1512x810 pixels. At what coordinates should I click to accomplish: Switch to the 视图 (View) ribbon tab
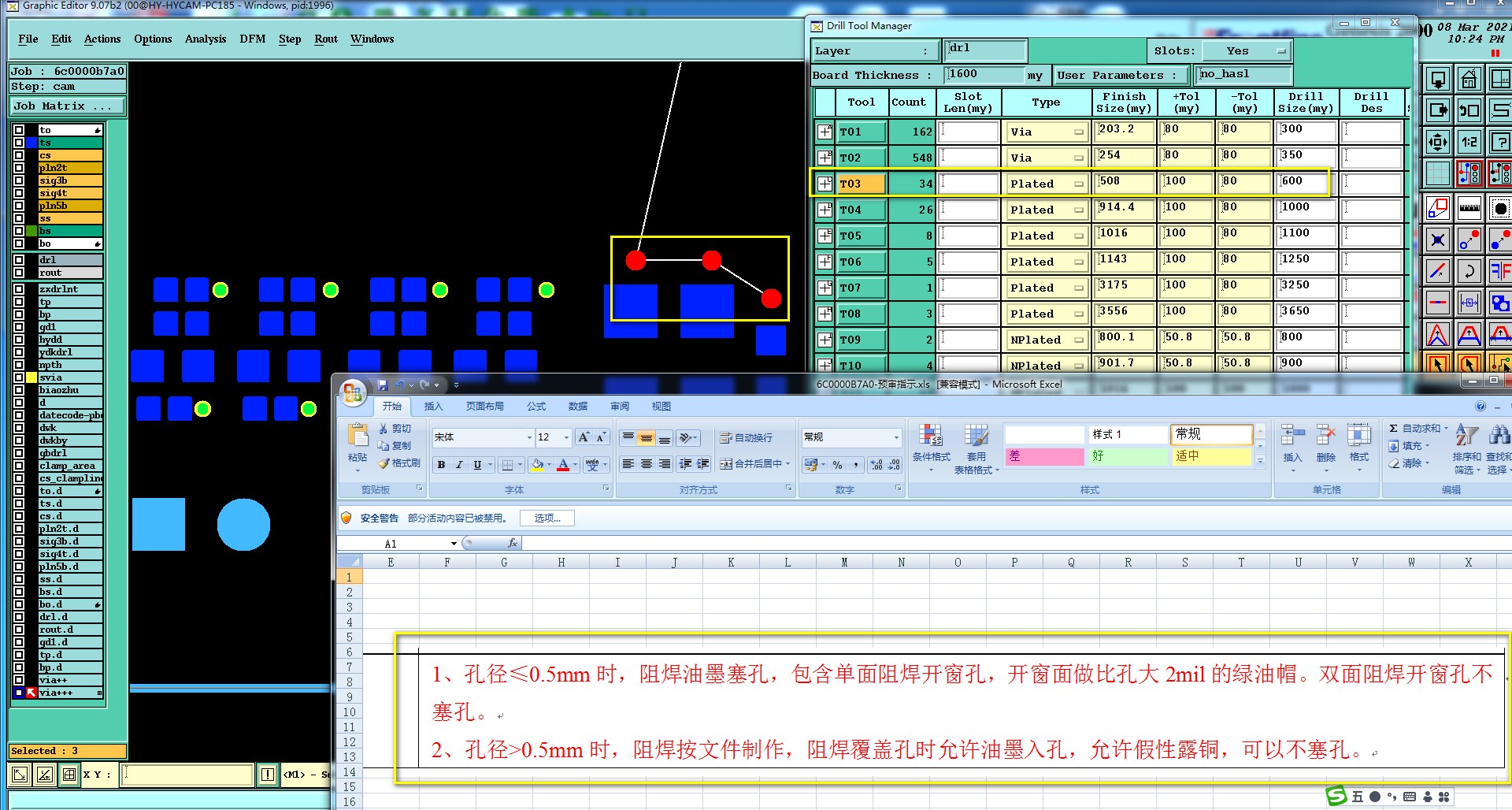click(x=661, y=407)
